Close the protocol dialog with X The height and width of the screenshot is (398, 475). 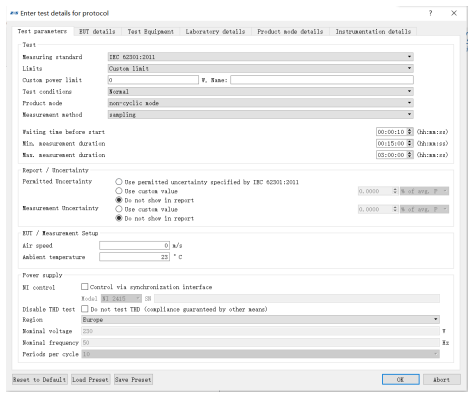tap(454, 13)
